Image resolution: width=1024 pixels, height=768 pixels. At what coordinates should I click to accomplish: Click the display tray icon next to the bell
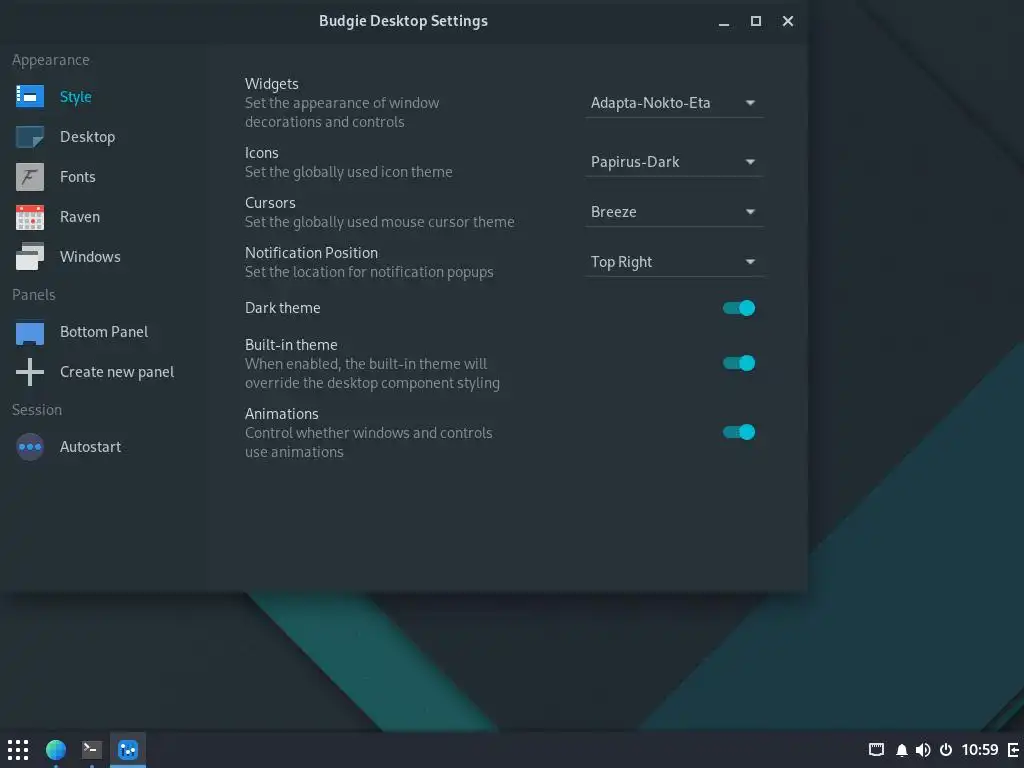click(876, 750)
